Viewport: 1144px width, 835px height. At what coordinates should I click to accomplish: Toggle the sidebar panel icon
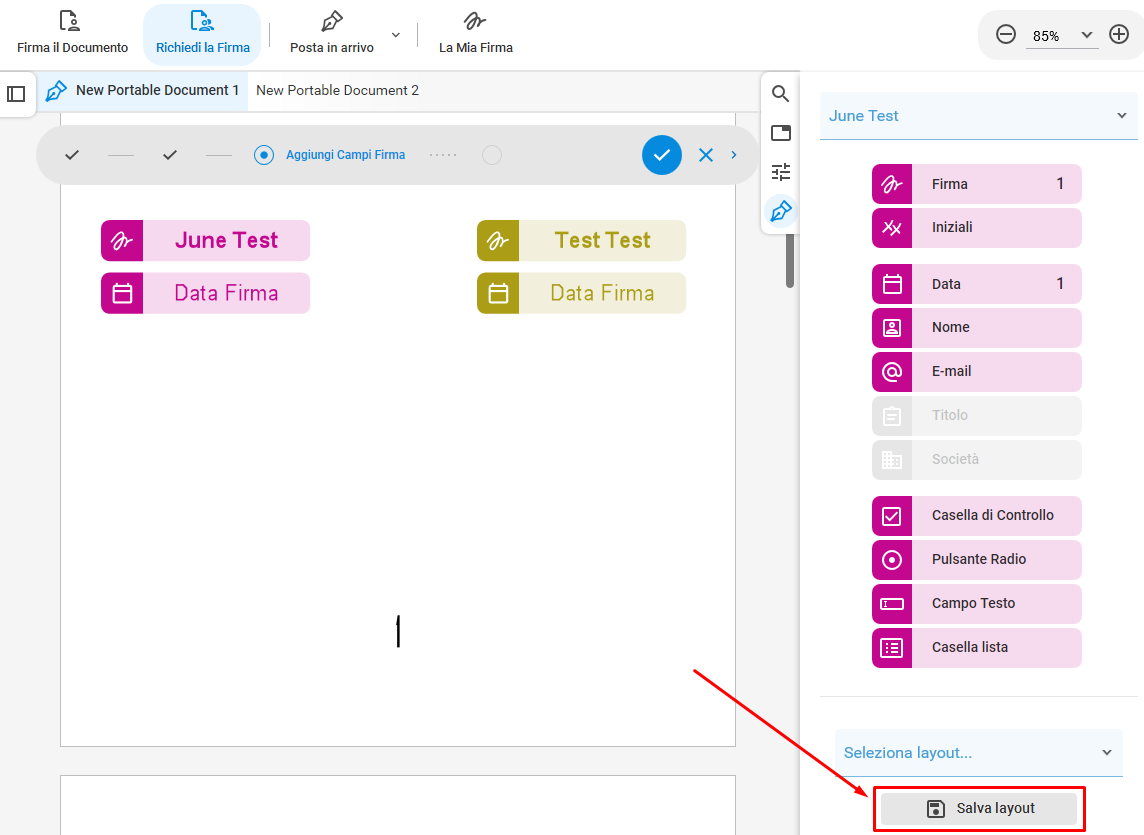16,93
